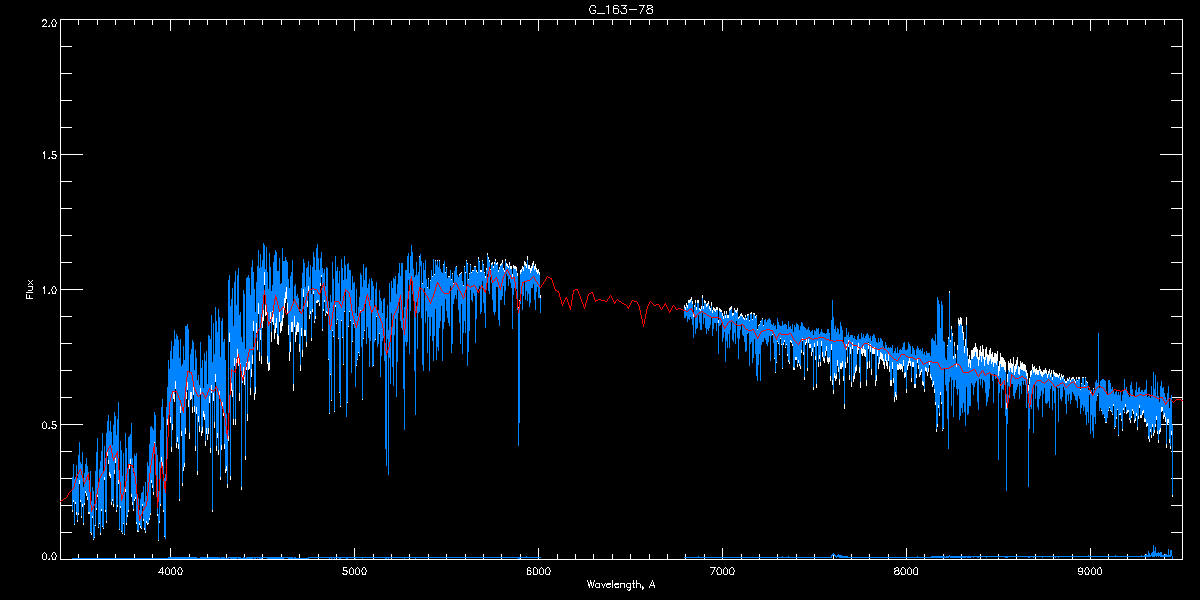Click the 1.0 flux tick label
Image resolution: width=1200 pixels, height=600 pixels.
point(48,290)
